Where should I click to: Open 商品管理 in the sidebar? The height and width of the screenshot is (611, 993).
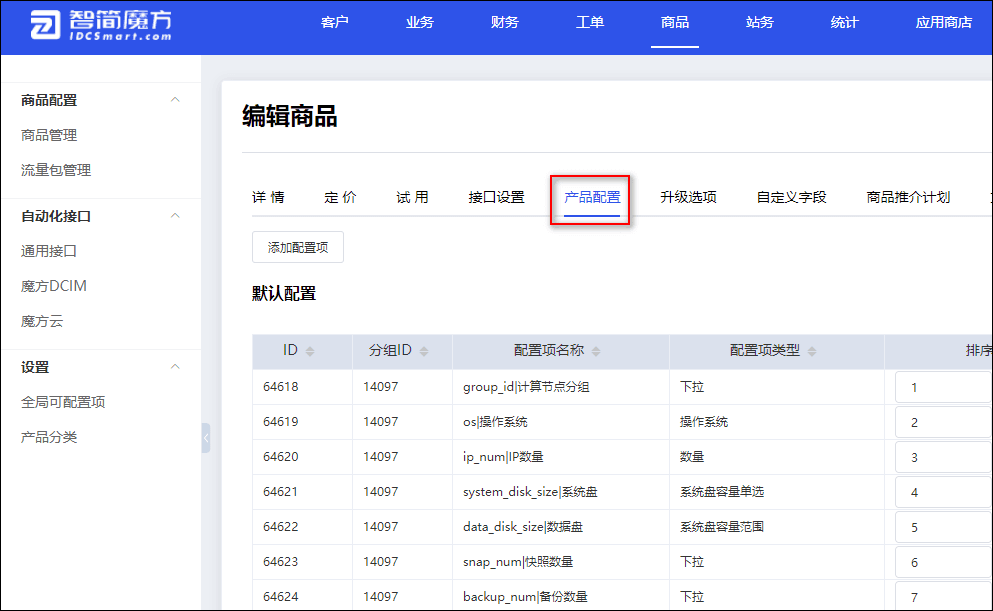[49, 135]
